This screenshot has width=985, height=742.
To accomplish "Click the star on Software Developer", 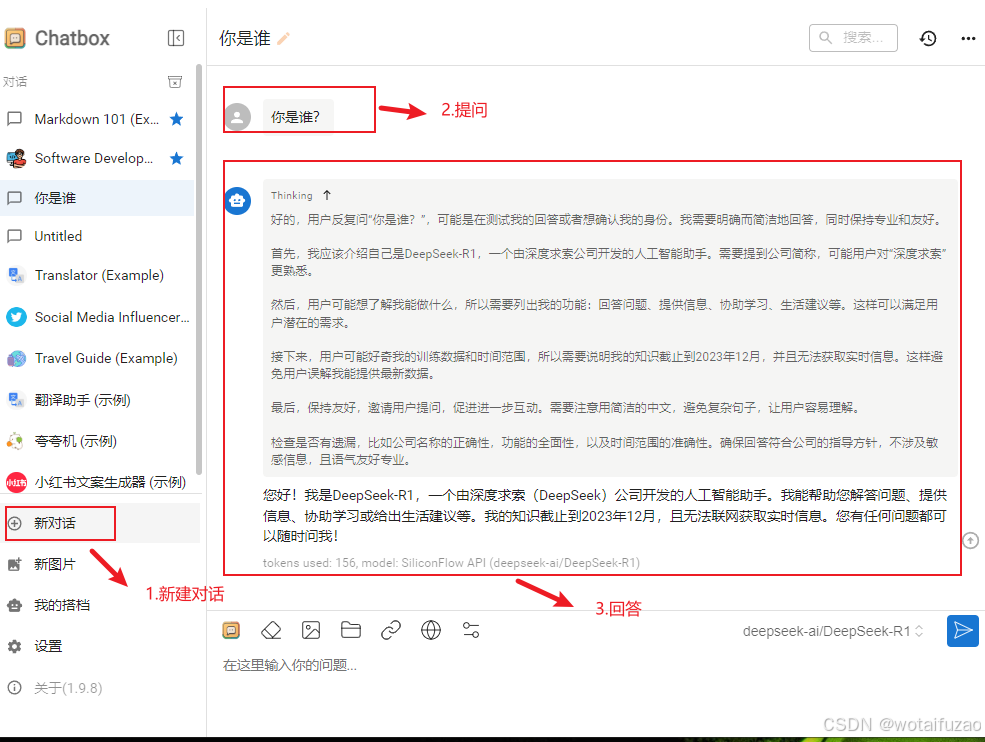I will [177, 158].
